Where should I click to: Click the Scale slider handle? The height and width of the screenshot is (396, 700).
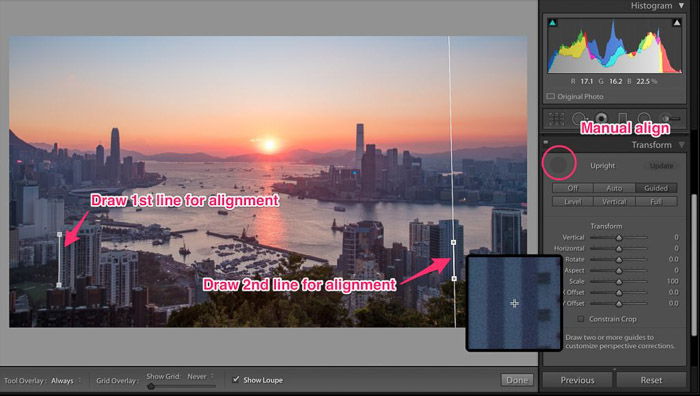619,282
